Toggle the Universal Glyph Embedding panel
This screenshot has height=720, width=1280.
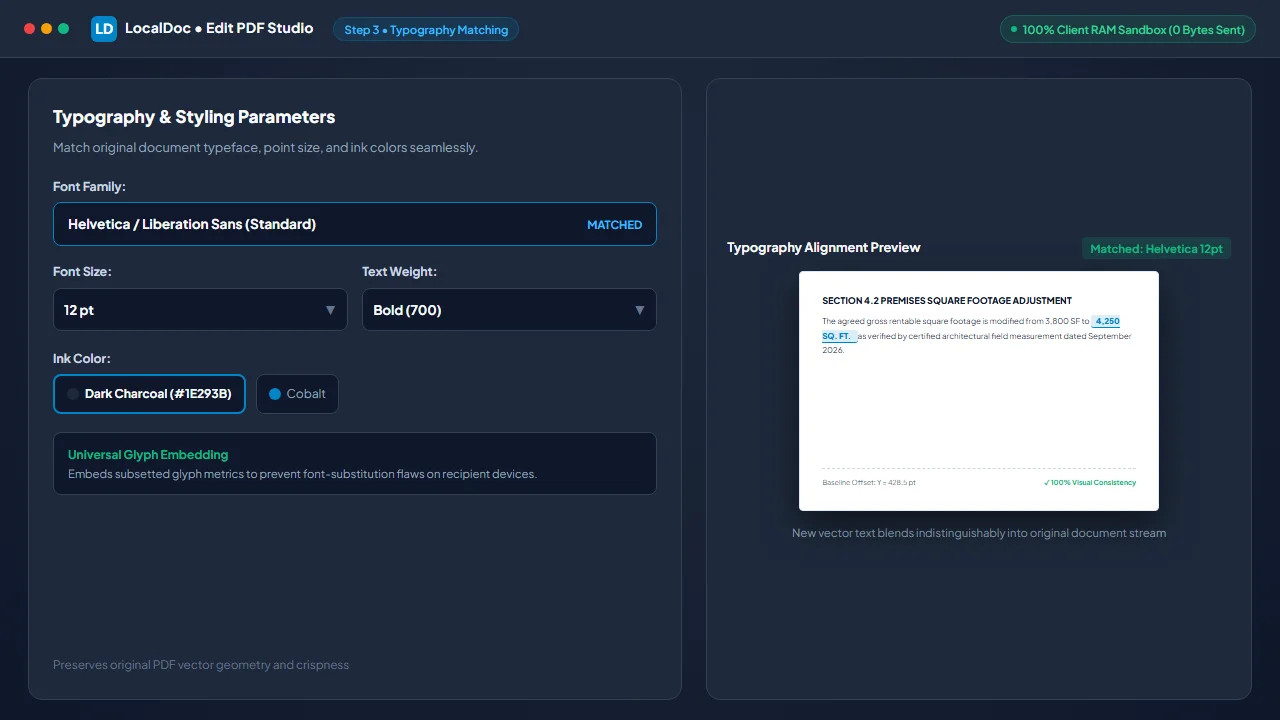[355, 464]
